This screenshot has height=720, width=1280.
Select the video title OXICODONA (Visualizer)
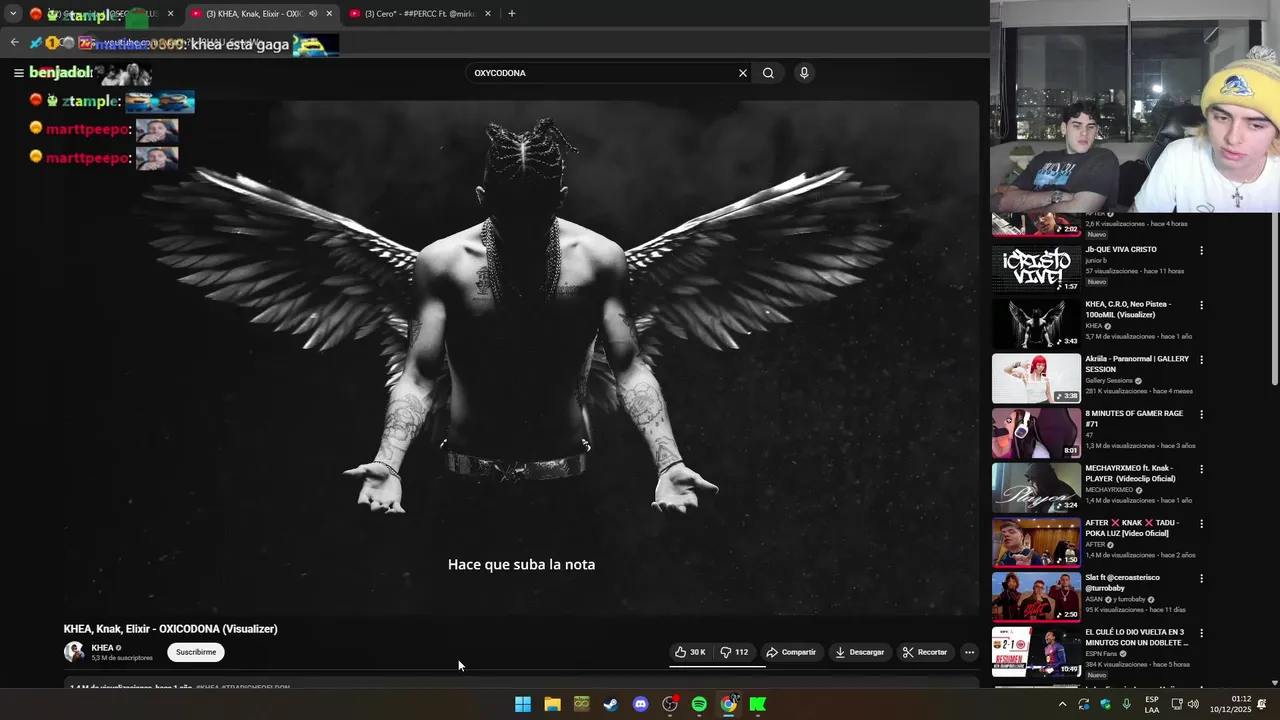pyautogui.click(x=170, y=629)
